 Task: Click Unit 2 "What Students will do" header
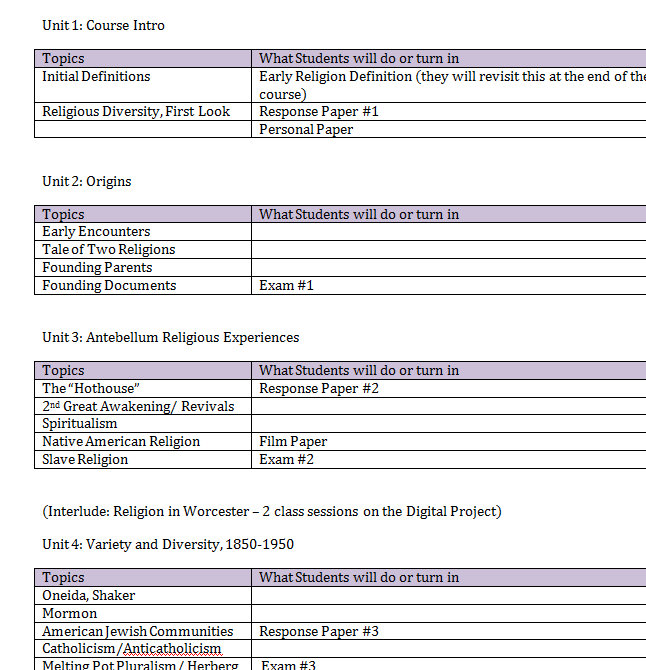(x=449, y=214)
